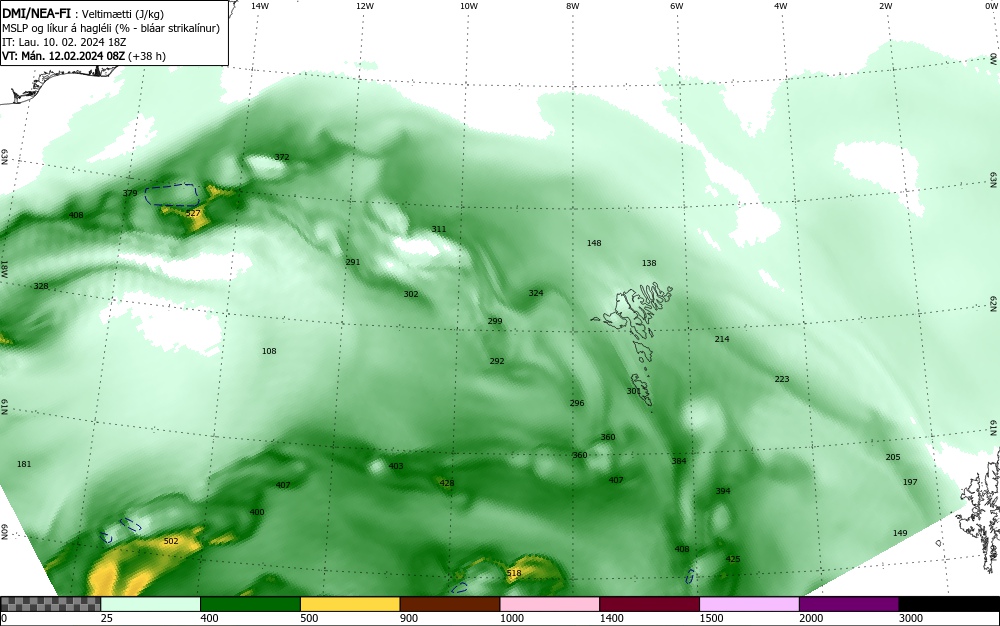
Task: Pick the light purple 1500–2000 legend swatch
Action: pos(749,604)
